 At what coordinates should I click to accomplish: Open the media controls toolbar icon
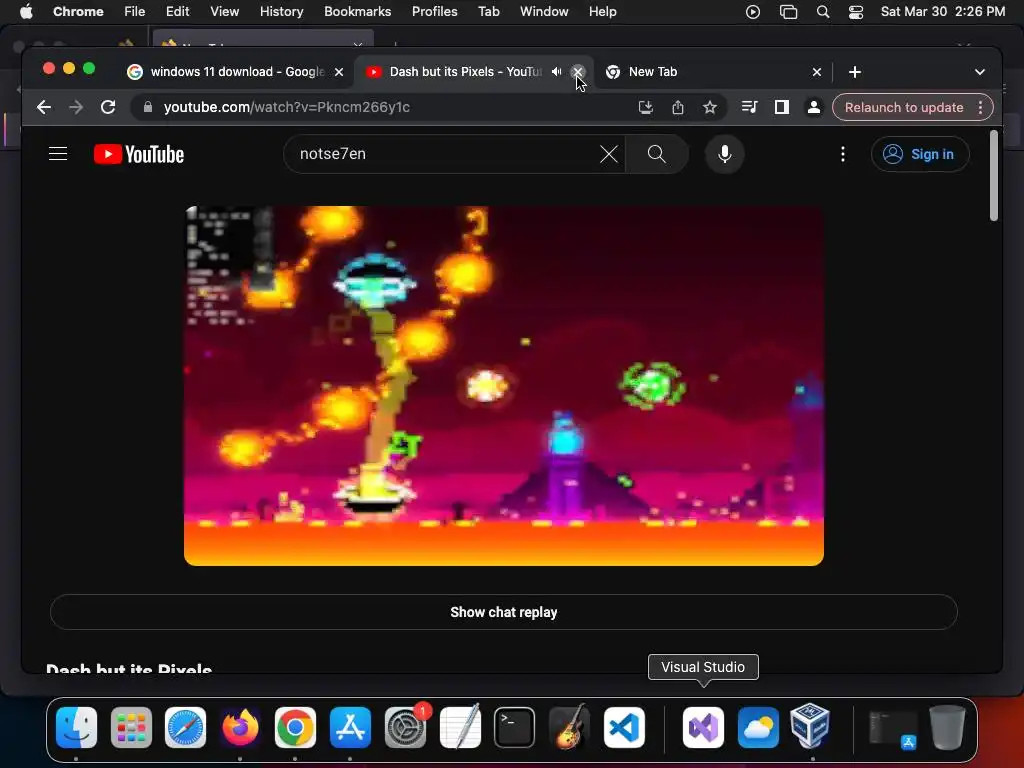pyautogui.click(x=750, y=107)
